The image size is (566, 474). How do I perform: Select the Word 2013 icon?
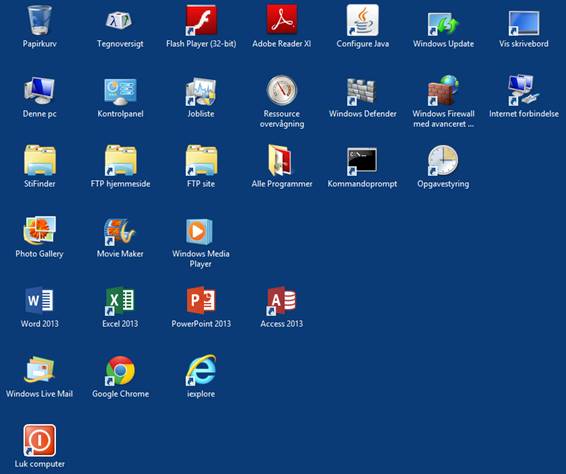tap(39, 300)
